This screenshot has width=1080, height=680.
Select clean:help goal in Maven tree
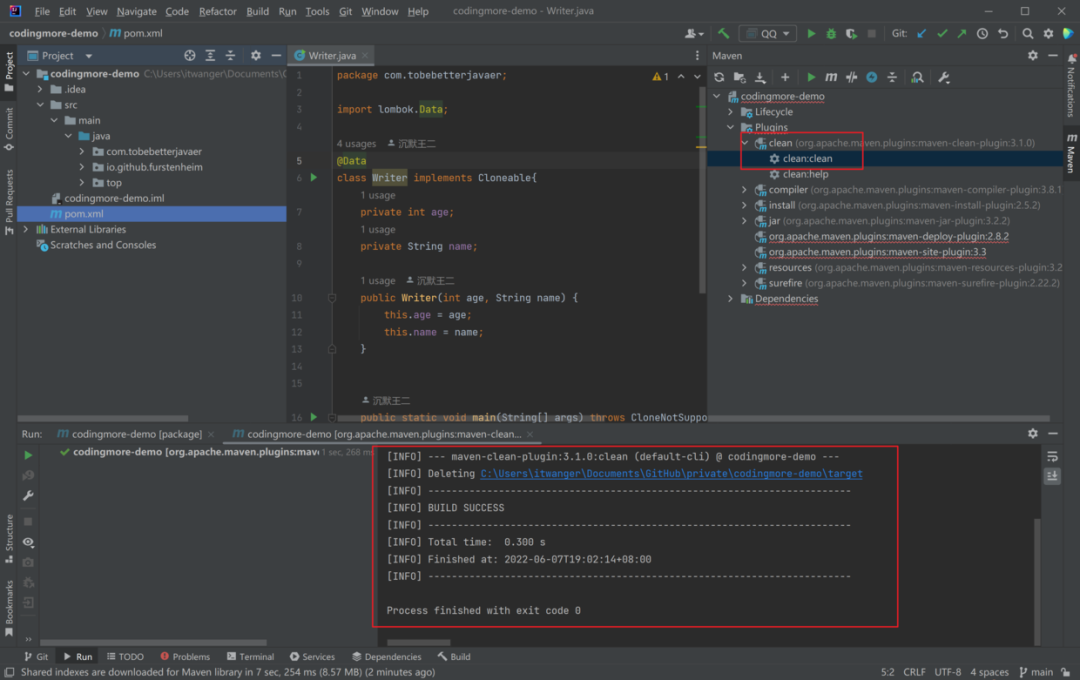click(805, 174)
